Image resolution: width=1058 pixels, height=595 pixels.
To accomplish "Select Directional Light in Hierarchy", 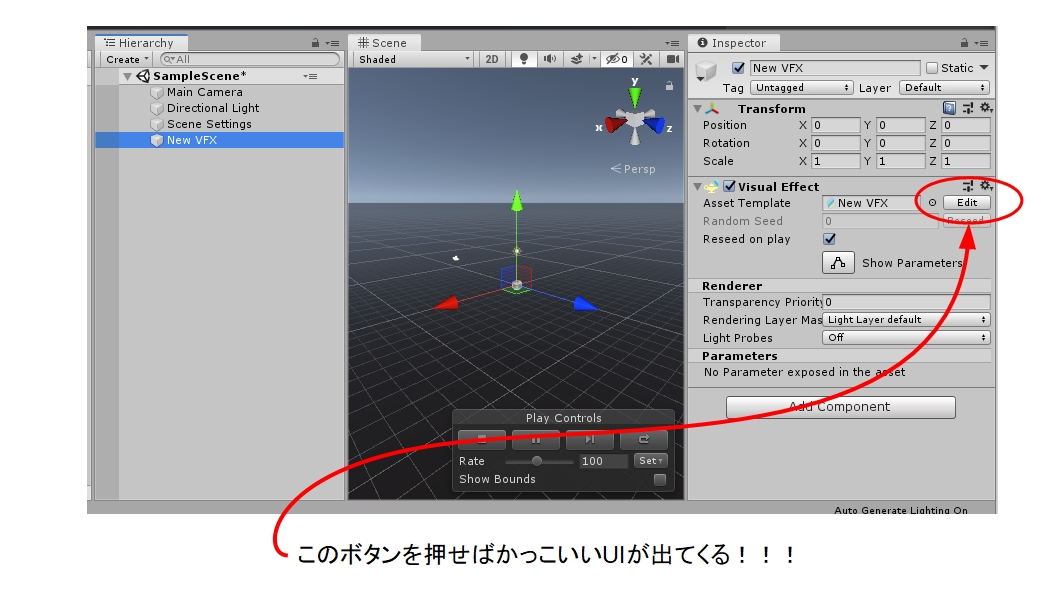I will tap(213, 108).
